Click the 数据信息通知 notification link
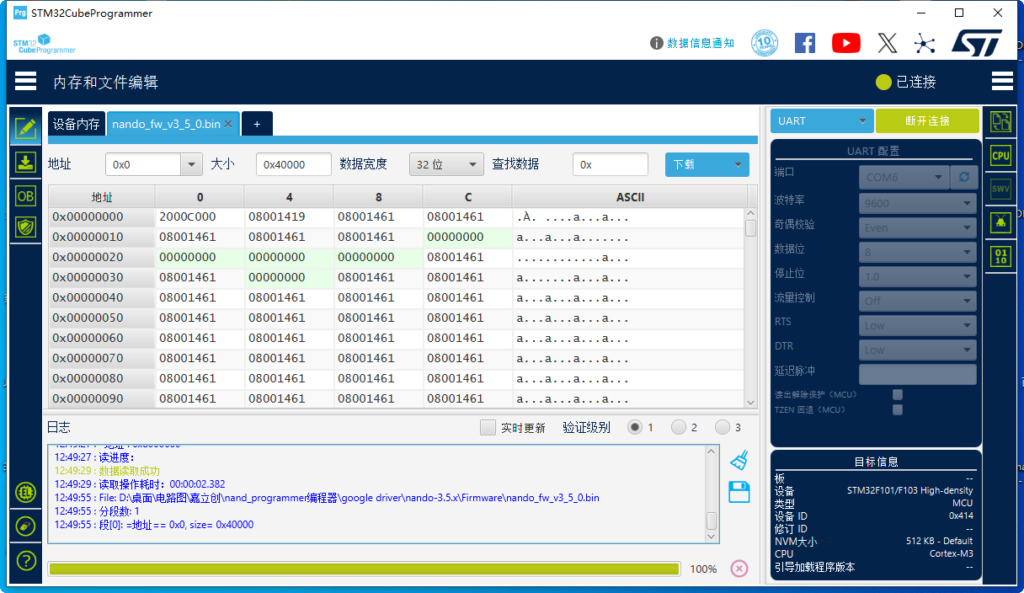 [x=700, y=43]
